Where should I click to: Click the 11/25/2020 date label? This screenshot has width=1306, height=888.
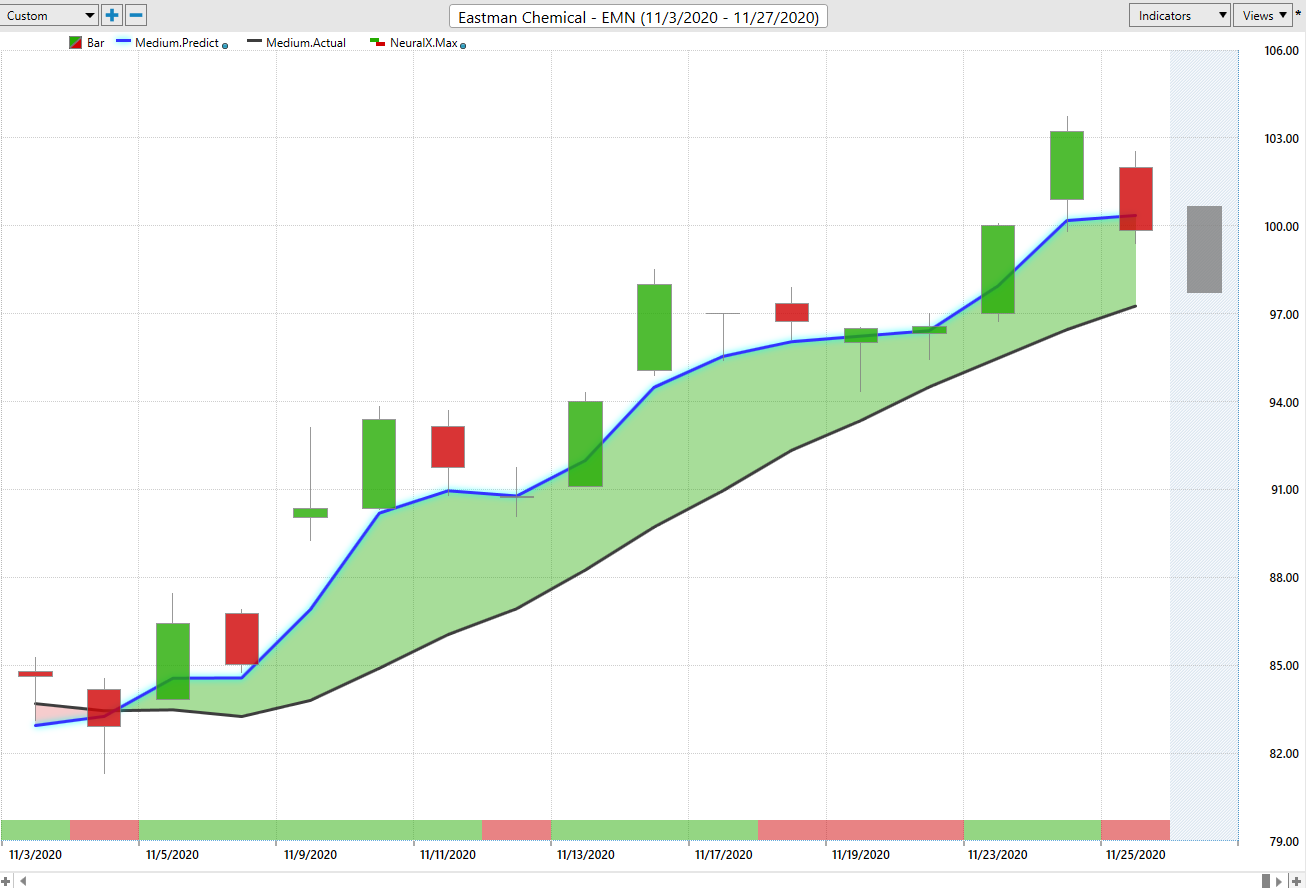point(1136,855)
